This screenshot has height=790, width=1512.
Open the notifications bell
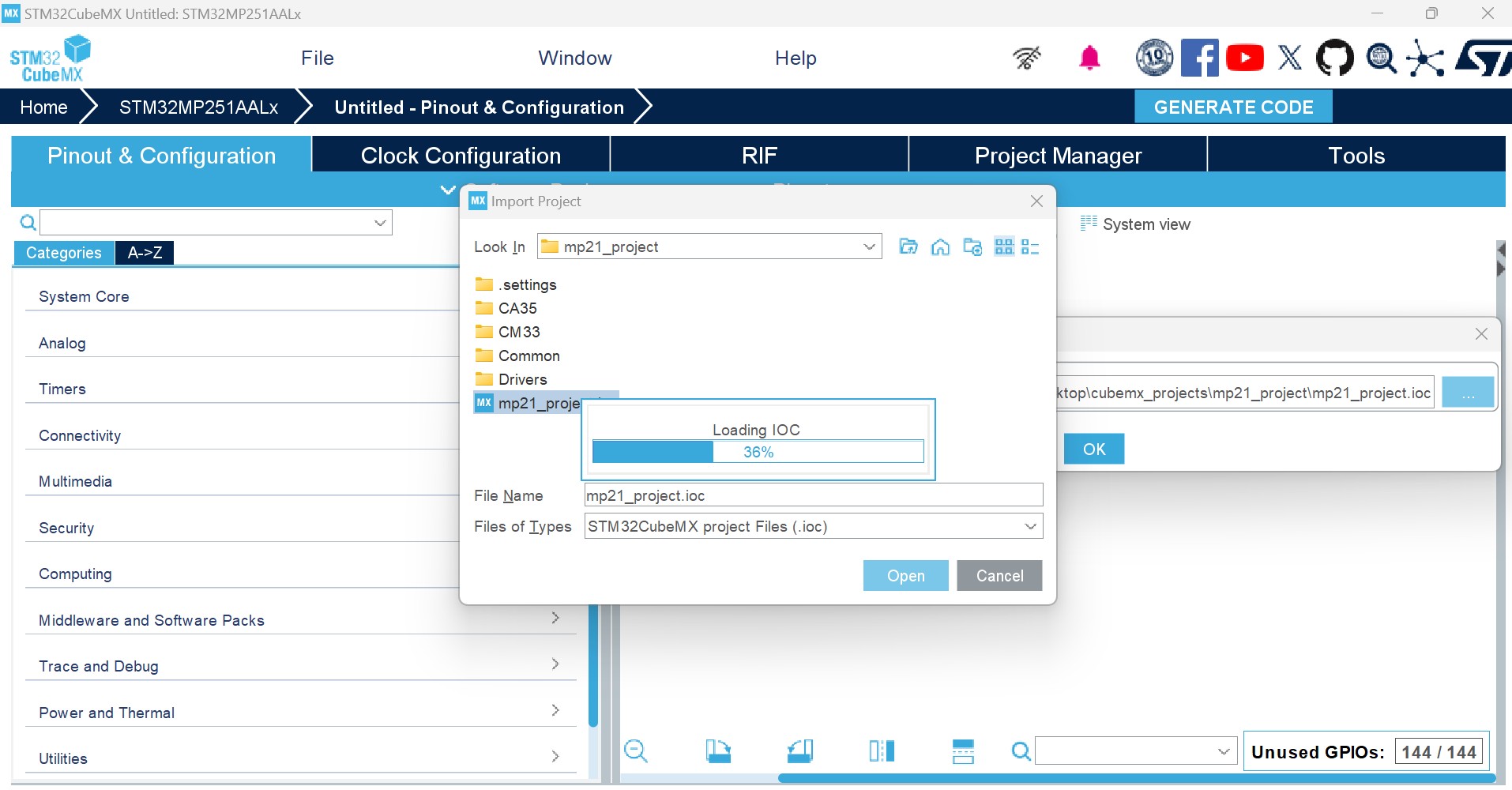pos(1089,58)
